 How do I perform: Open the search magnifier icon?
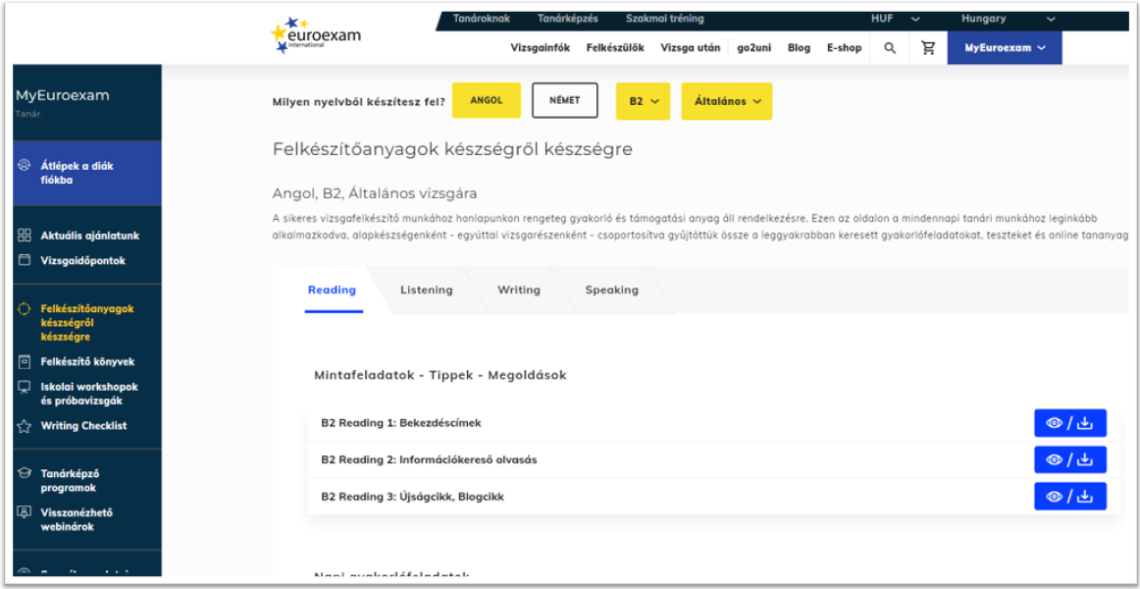[890, 48]
